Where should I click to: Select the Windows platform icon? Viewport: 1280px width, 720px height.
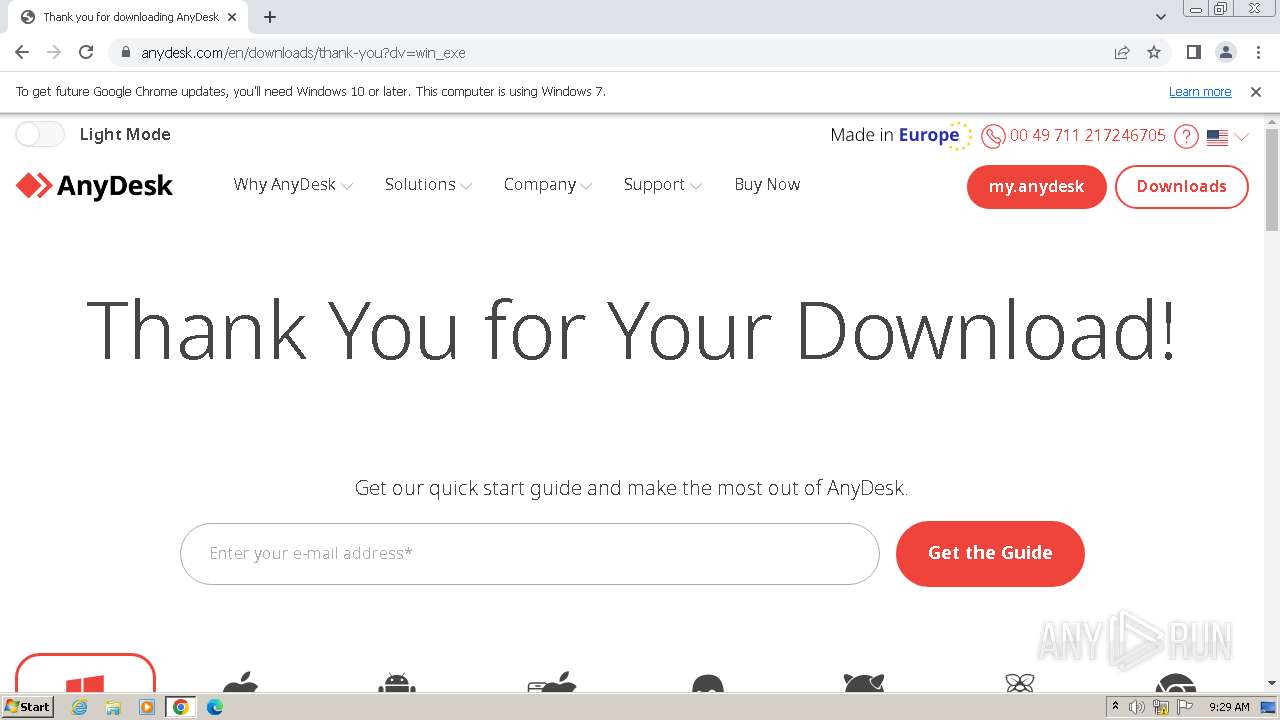point(85,673)
